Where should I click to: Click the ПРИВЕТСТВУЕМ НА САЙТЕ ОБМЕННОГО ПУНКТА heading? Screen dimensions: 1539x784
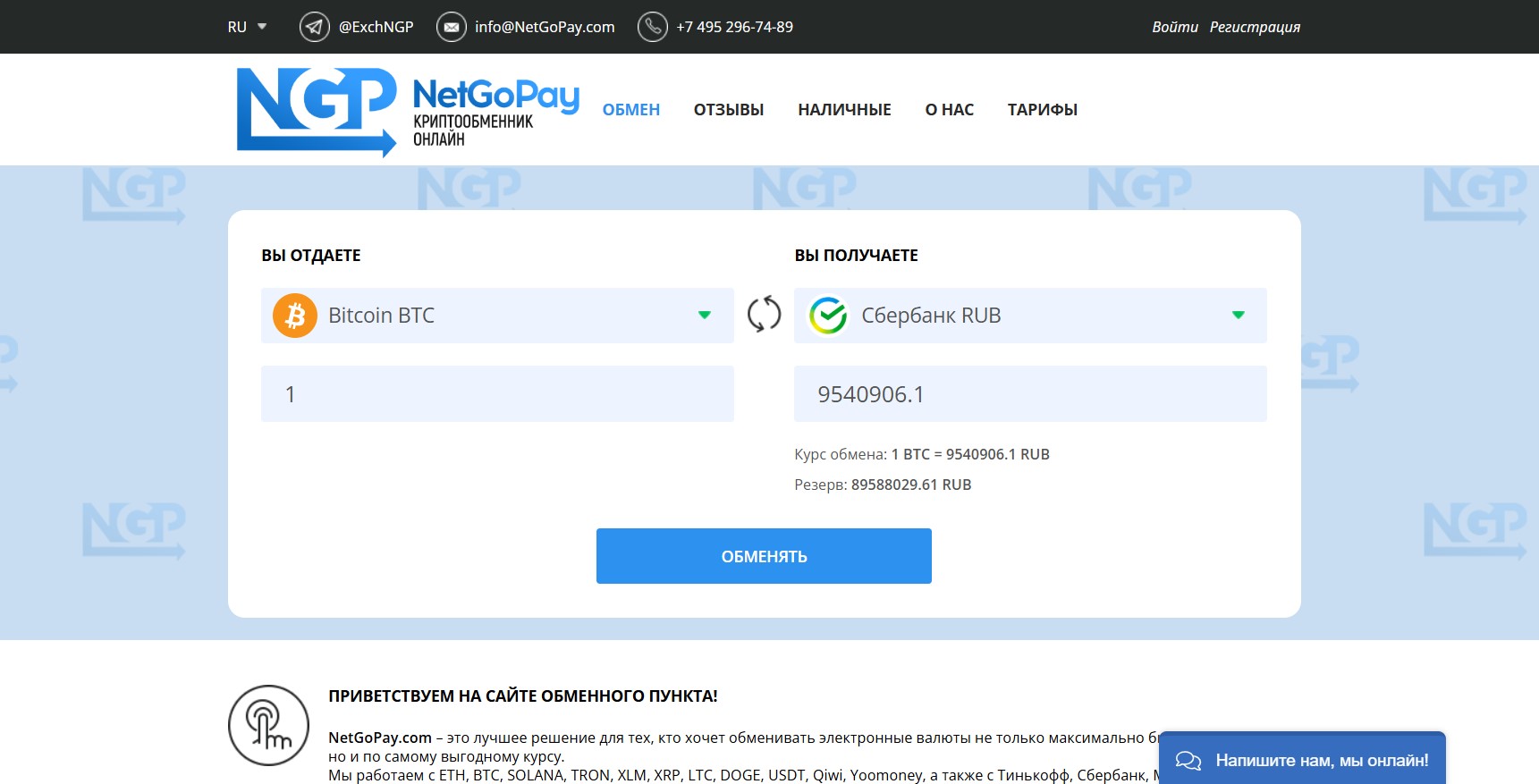523,696
